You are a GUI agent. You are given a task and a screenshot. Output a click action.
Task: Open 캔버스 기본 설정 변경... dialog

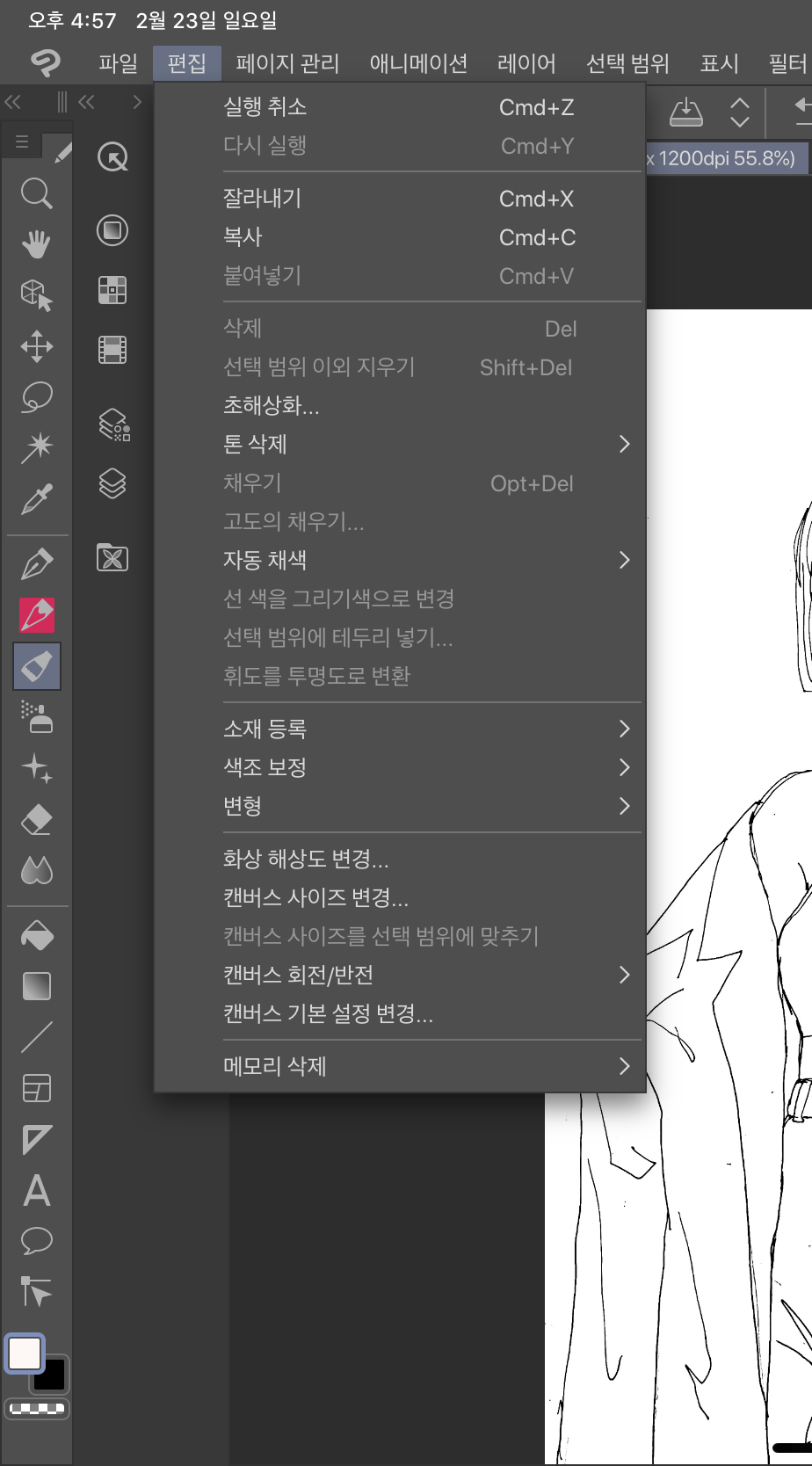(x=400, y=1013)
